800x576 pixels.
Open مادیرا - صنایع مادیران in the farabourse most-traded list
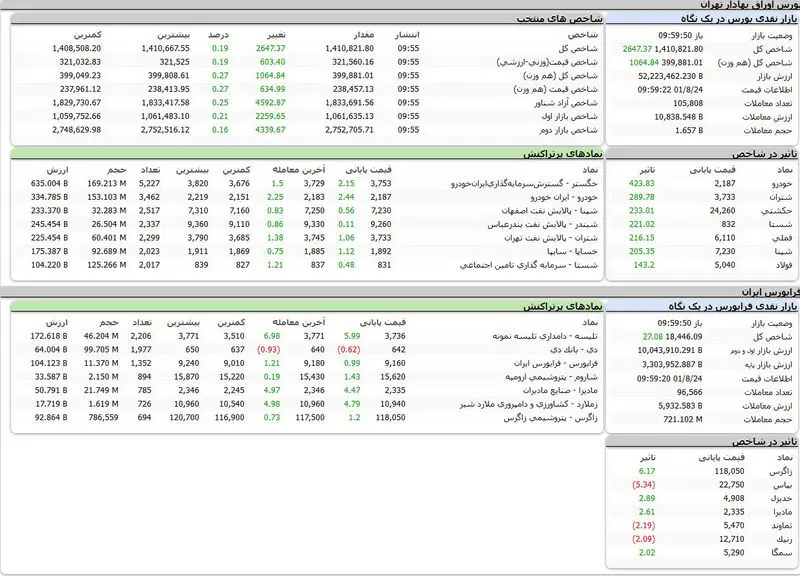[560, 391]
